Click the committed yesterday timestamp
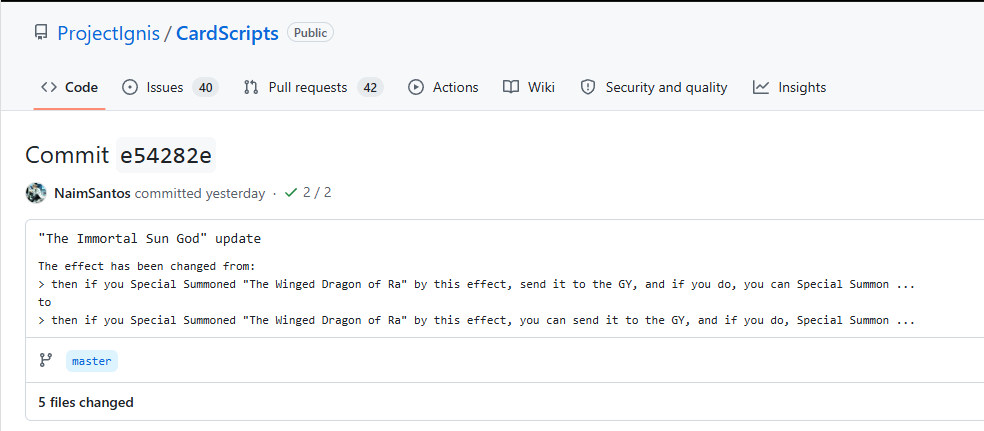 200,193
